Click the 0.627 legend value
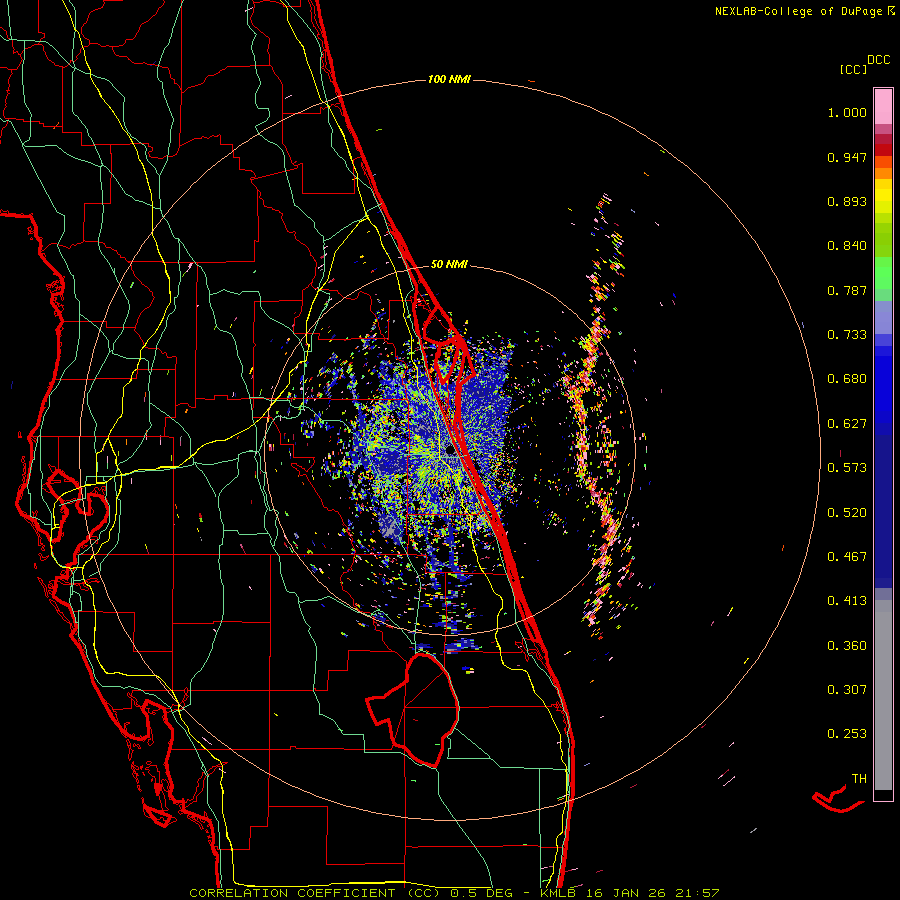 click(847, 424)
